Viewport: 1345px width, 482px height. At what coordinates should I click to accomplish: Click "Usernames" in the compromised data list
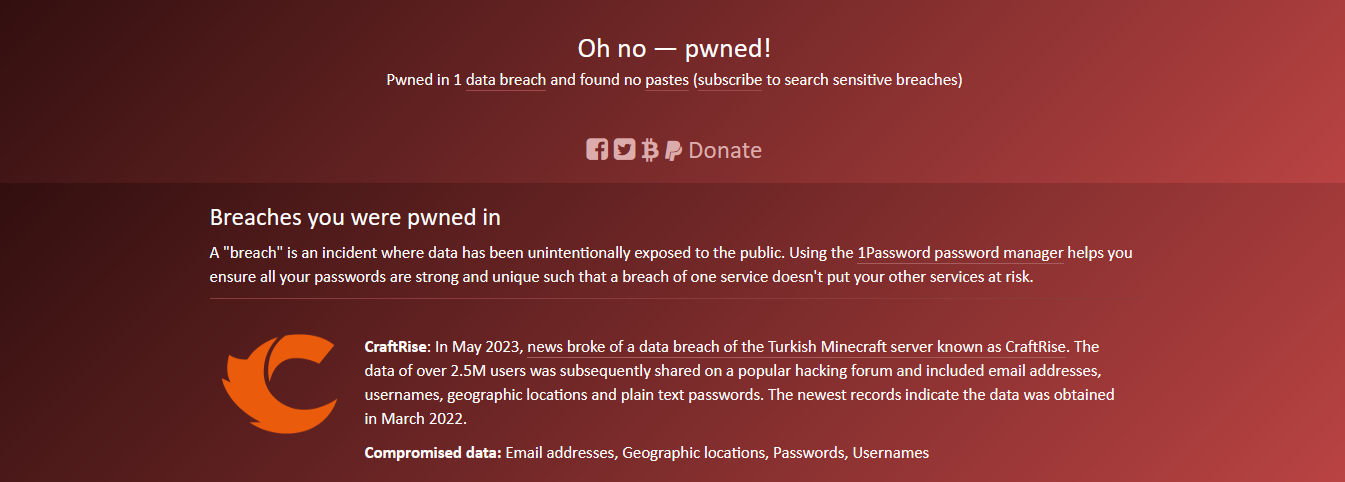[891, 453]
